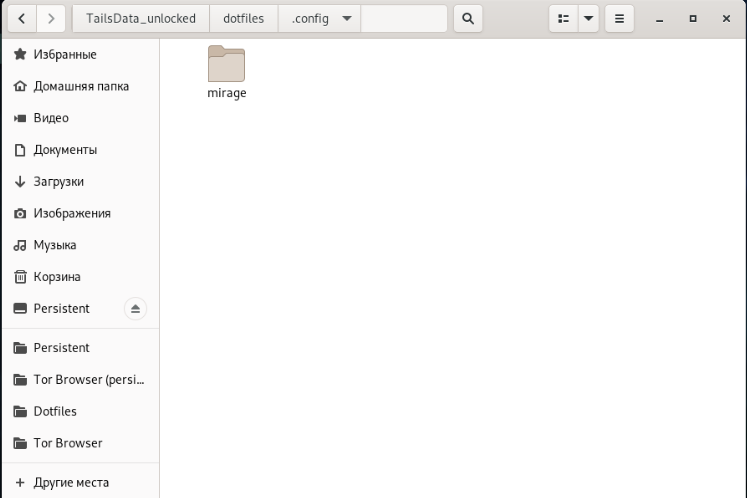
Task: Switch to list view mode
Action: (x=564, y=19)
